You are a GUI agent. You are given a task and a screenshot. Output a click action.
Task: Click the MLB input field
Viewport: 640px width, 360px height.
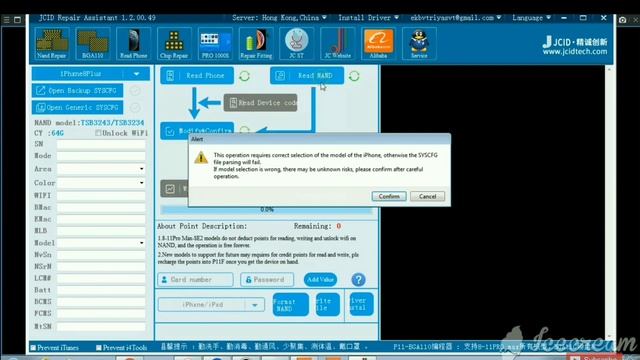[101, 231]
